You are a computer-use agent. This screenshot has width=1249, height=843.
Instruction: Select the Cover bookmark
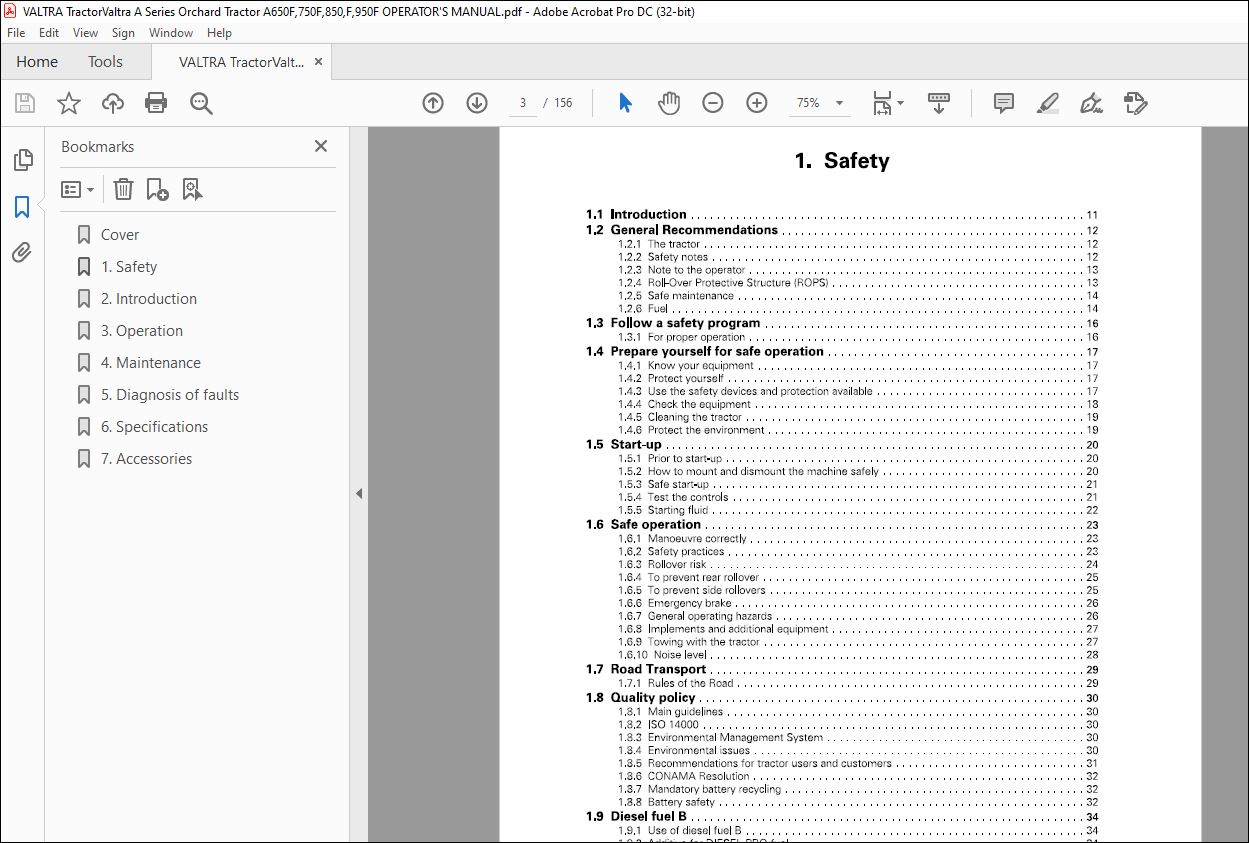[x=120, y=235]
